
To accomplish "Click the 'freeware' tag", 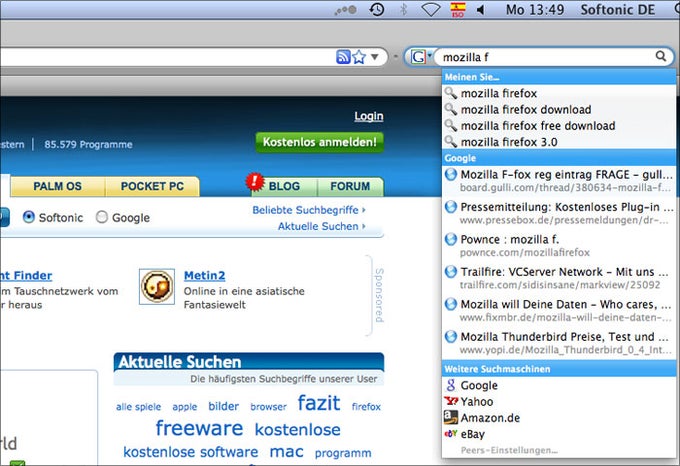I will [199, 428].
